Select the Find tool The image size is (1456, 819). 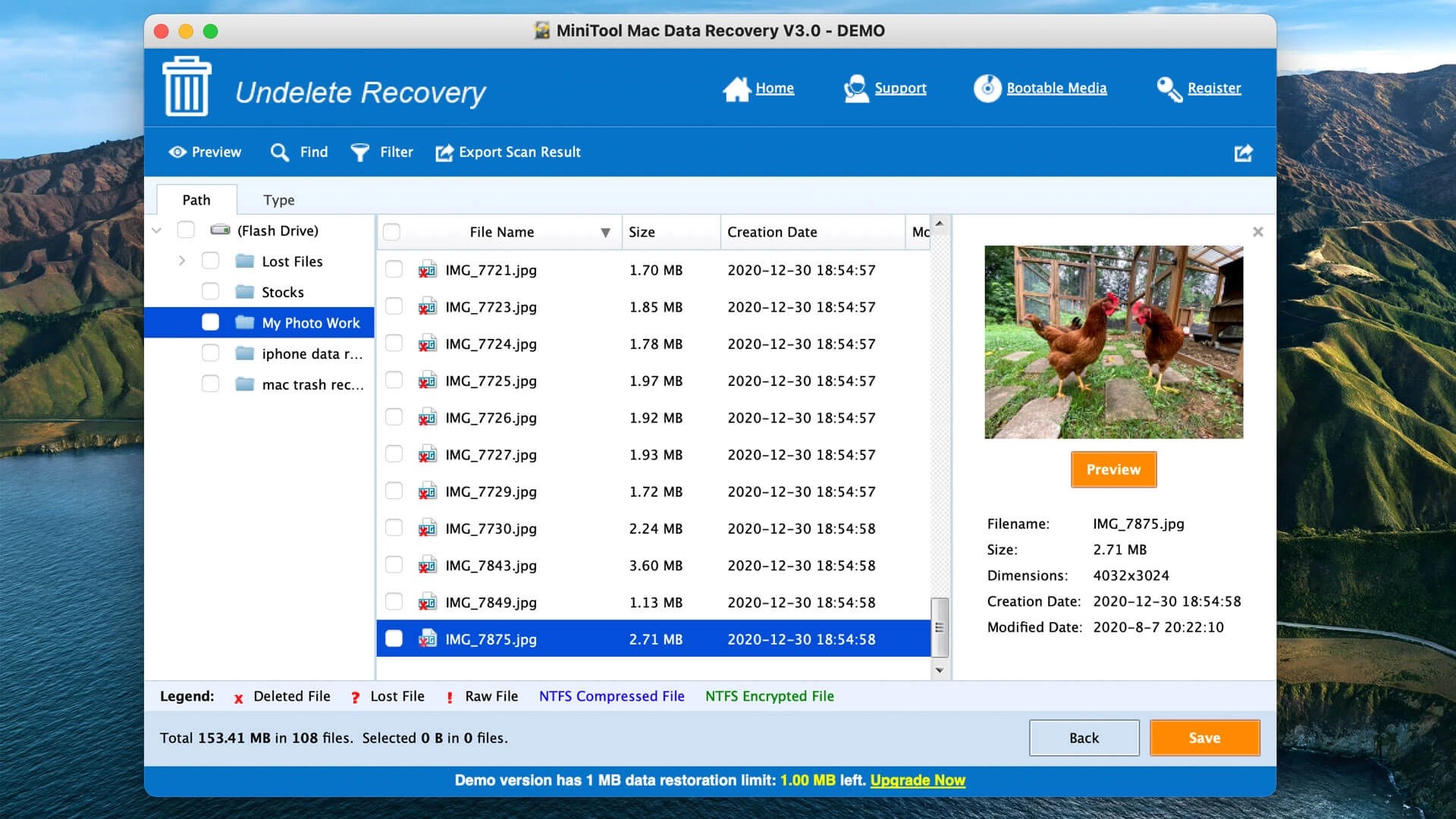pos(299,152)
